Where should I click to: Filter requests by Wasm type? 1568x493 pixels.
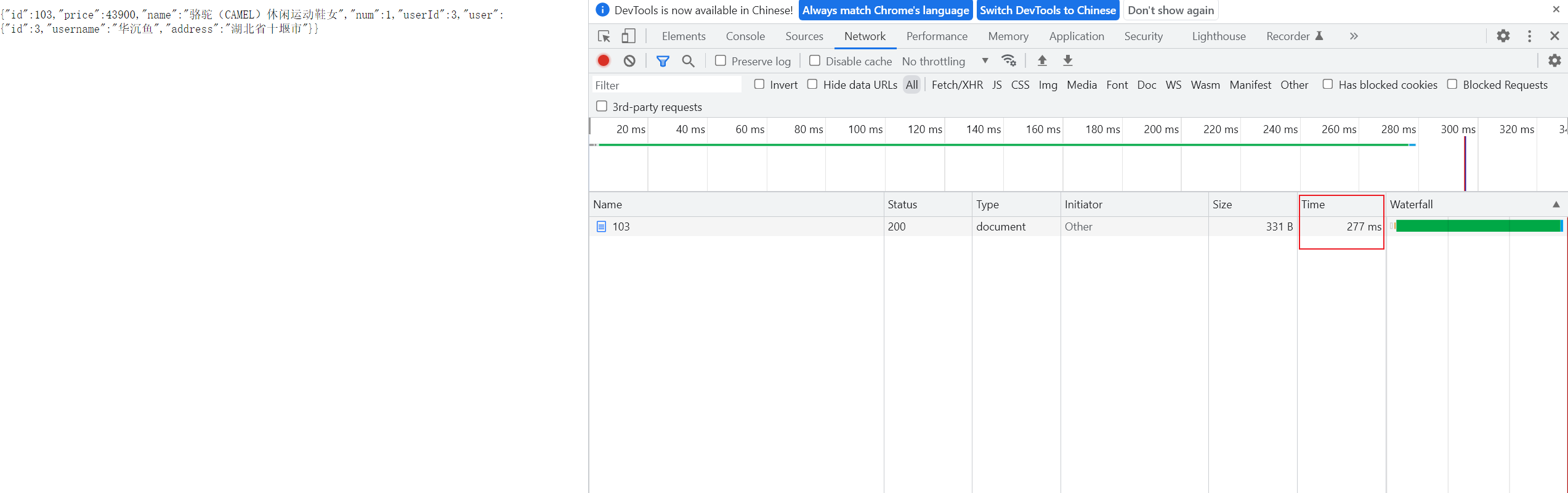(1205, 85)
